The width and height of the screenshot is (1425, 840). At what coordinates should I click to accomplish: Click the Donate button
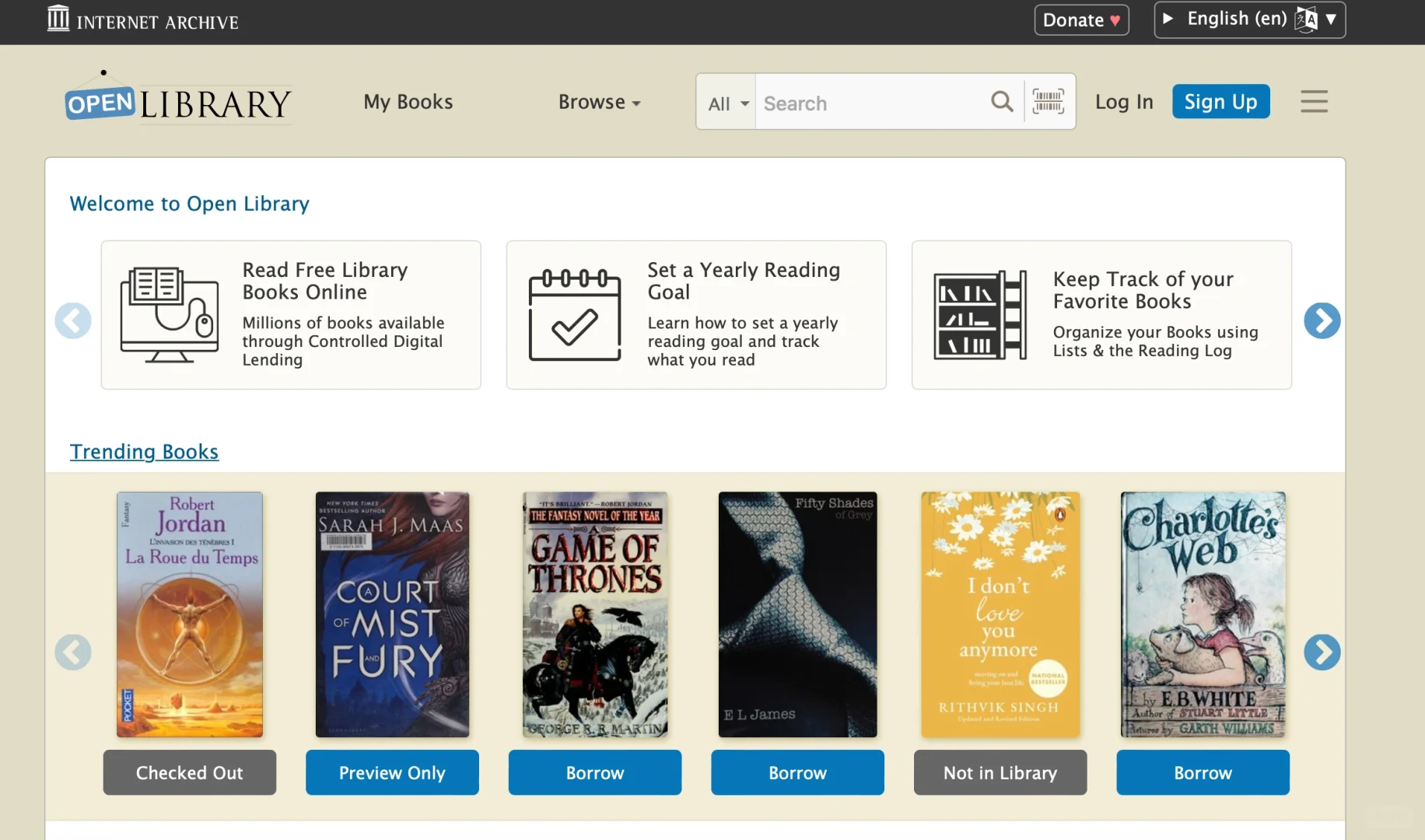[x=1081, y=20]
